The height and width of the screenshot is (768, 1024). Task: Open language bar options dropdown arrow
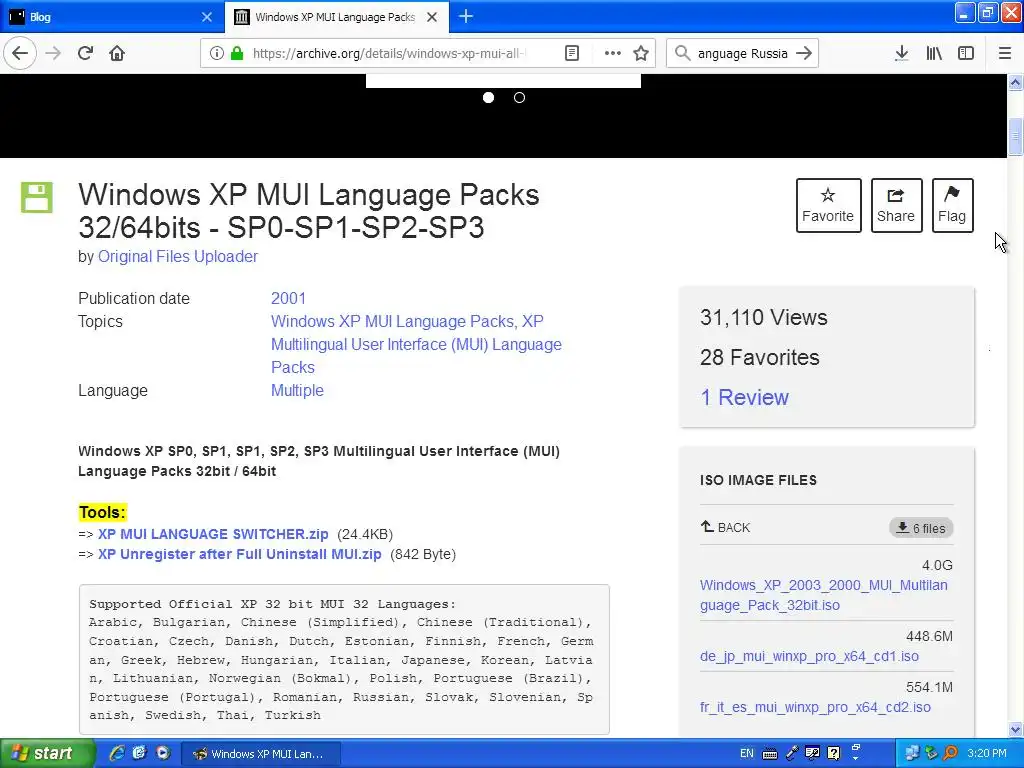(x=856, y=759)
